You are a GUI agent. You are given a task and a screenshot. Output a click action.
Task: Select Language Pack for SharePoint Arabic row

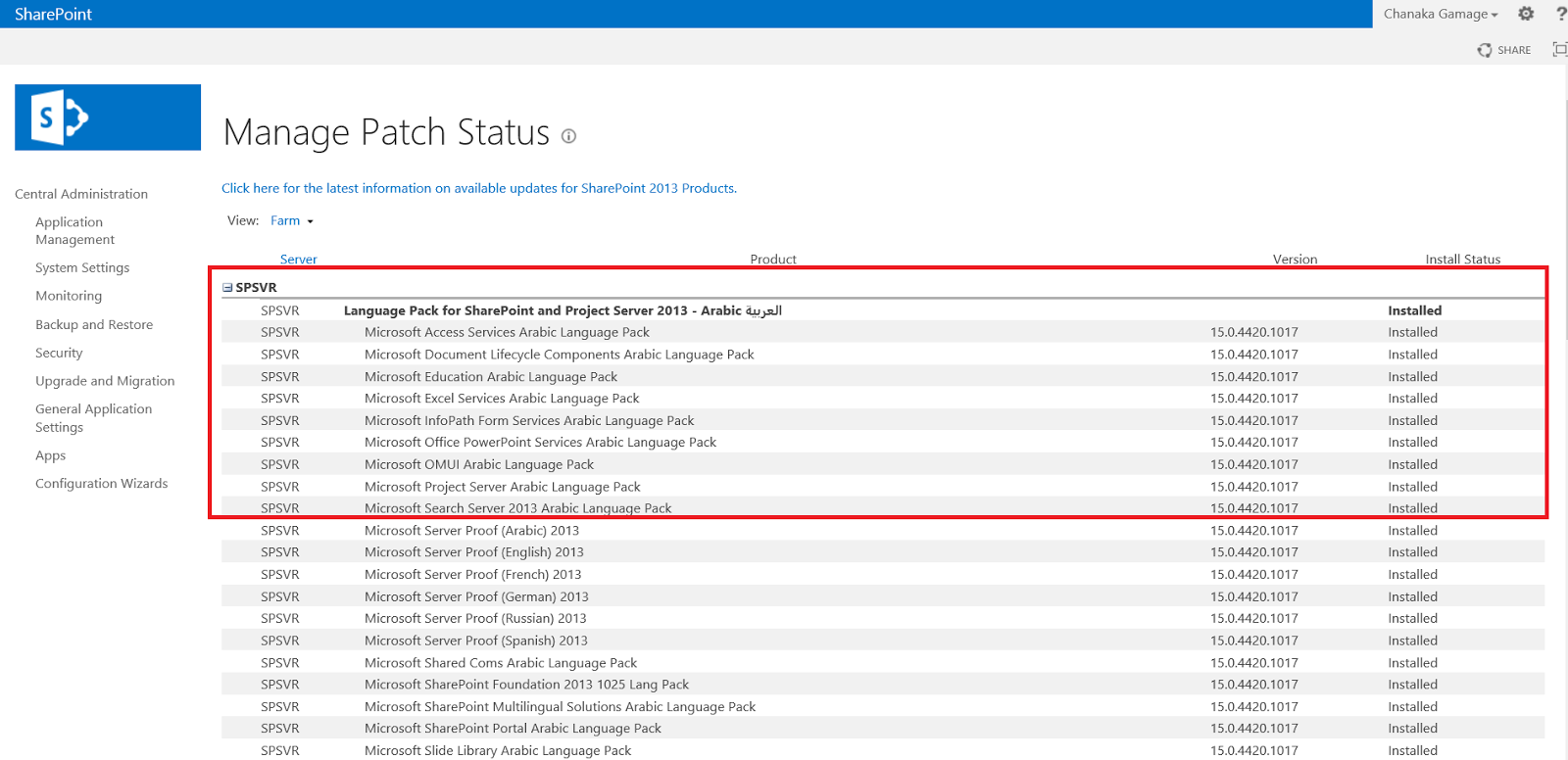click(883, 310)
